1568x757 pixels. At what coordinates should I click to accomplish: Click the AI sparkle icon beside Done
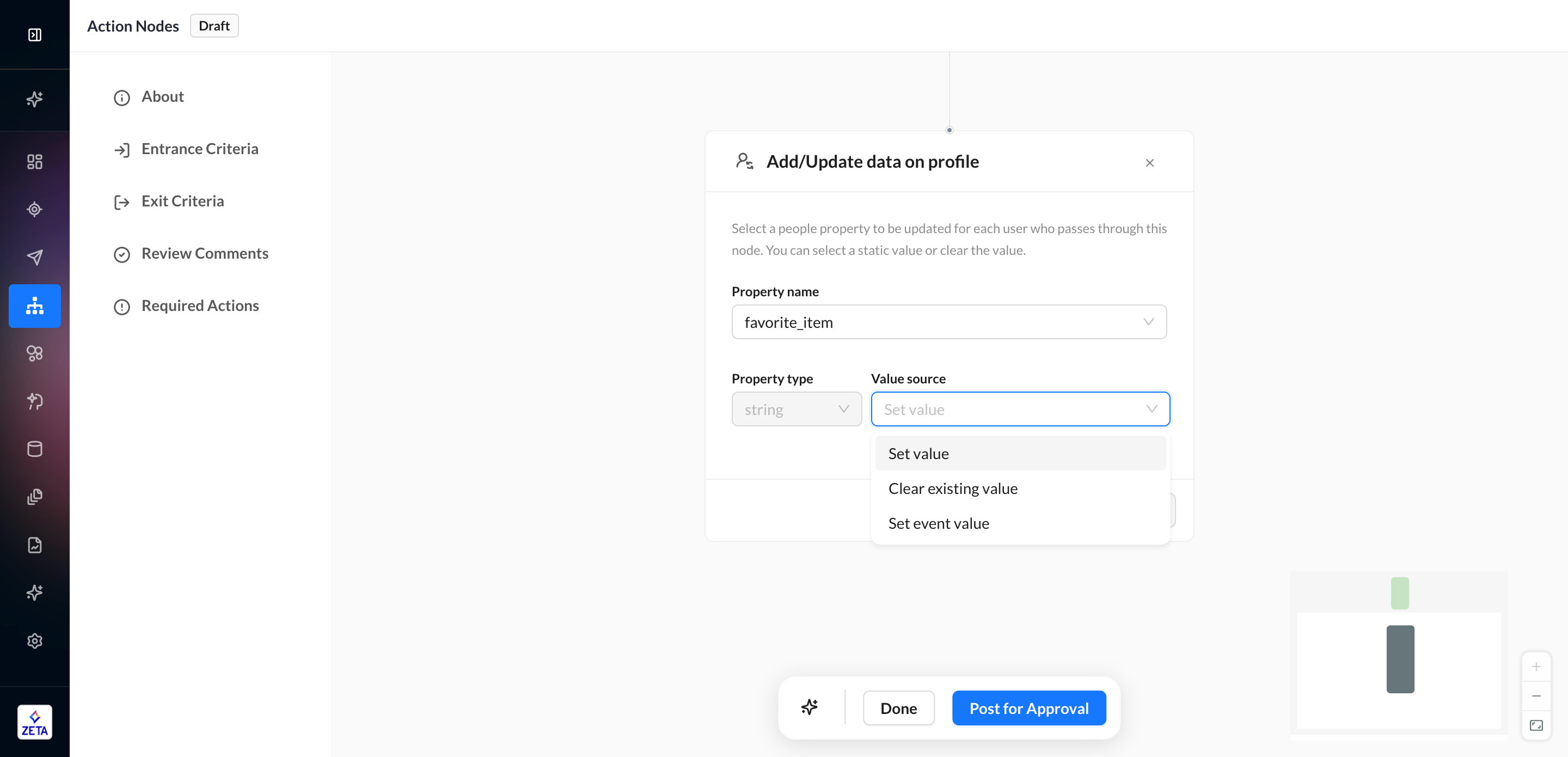(809, 707)
